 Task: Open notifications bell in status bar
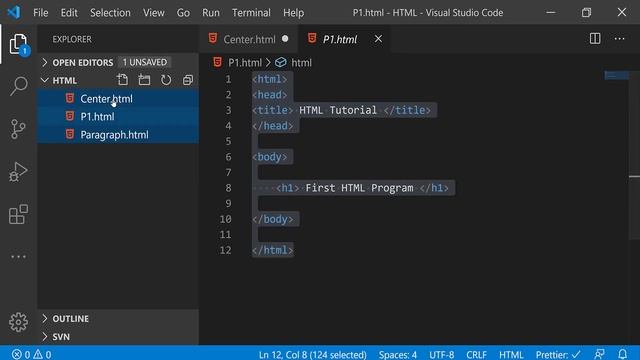point(622,354)
